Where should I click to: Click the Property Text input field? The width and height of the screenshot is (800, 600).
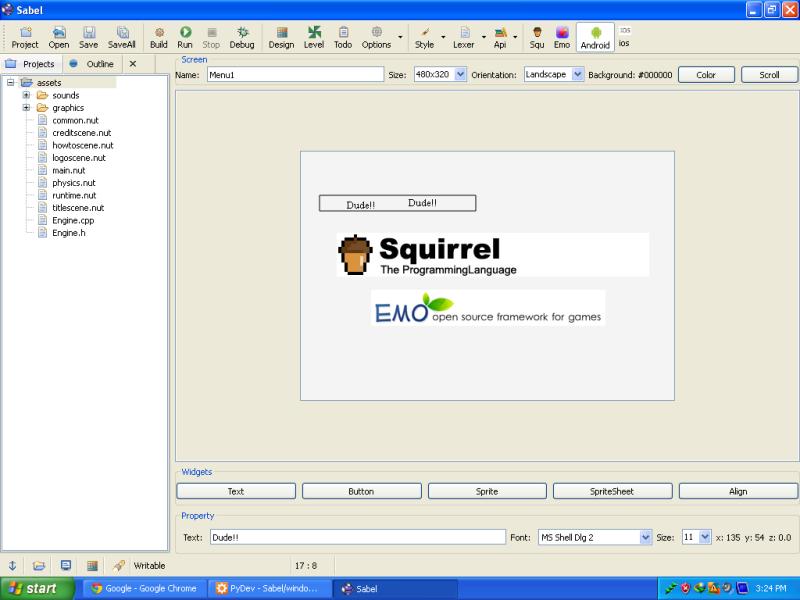(x=358, y=537)
